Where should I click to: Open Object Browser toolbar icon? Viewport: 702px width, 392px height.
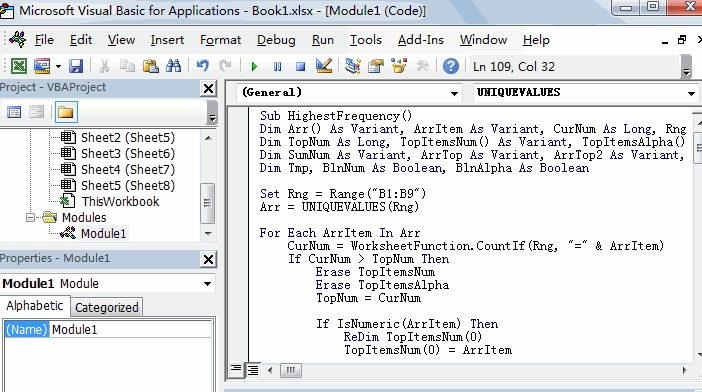coord(399,66)
